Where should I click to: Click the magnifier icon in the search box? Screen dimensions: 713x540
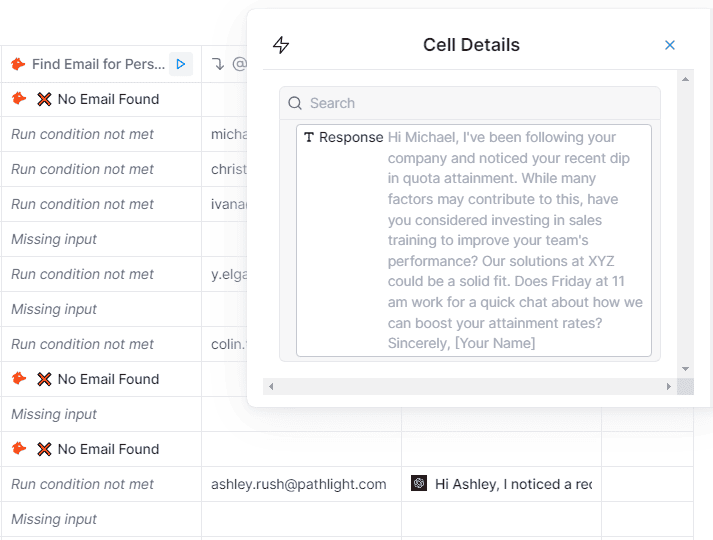(295, 103)
